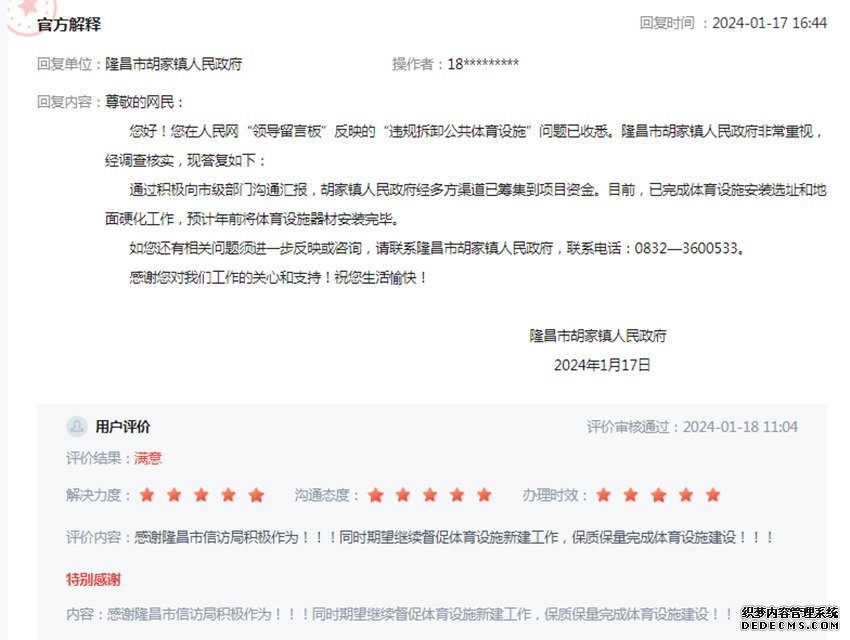The height and width of the screenshot is (640, 850).
Task: Click the greeting 尊敬的网民：
Action: pos(144,102)
